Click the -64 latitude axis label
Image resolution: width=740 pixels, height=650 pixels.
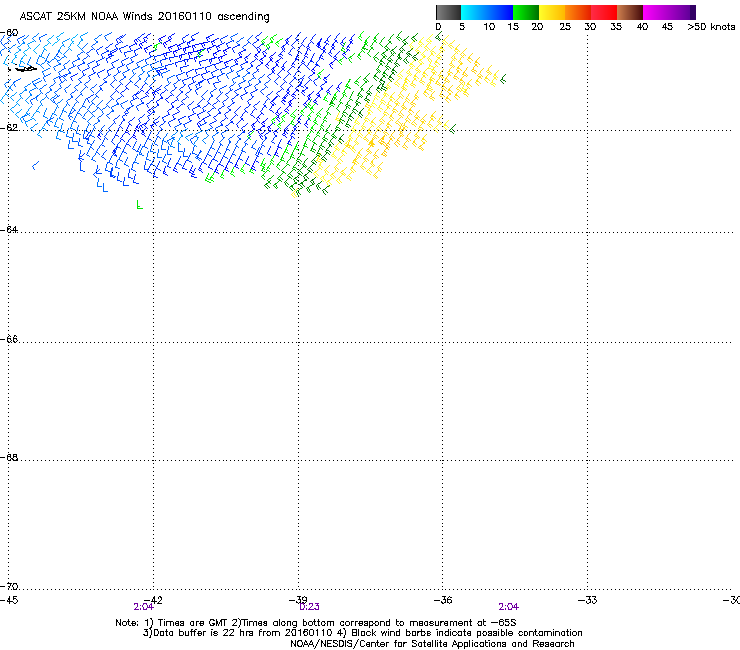(x=9, y=229)
